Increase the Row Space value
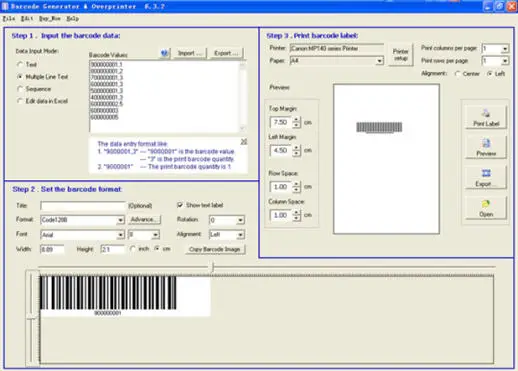518x371 pixels. 296,184
